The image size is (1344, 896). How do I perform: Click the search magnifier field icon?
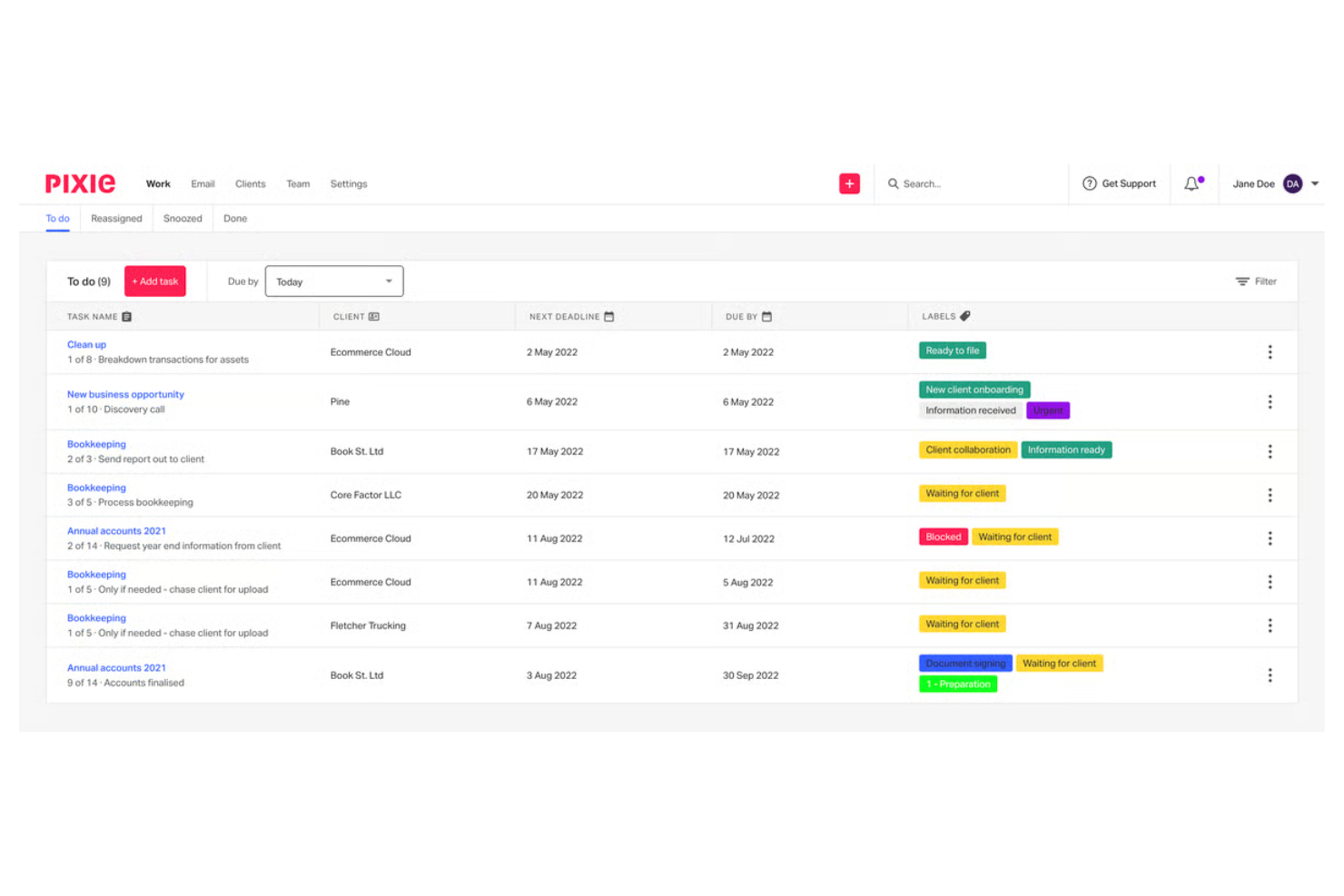[x=894, y=183]
